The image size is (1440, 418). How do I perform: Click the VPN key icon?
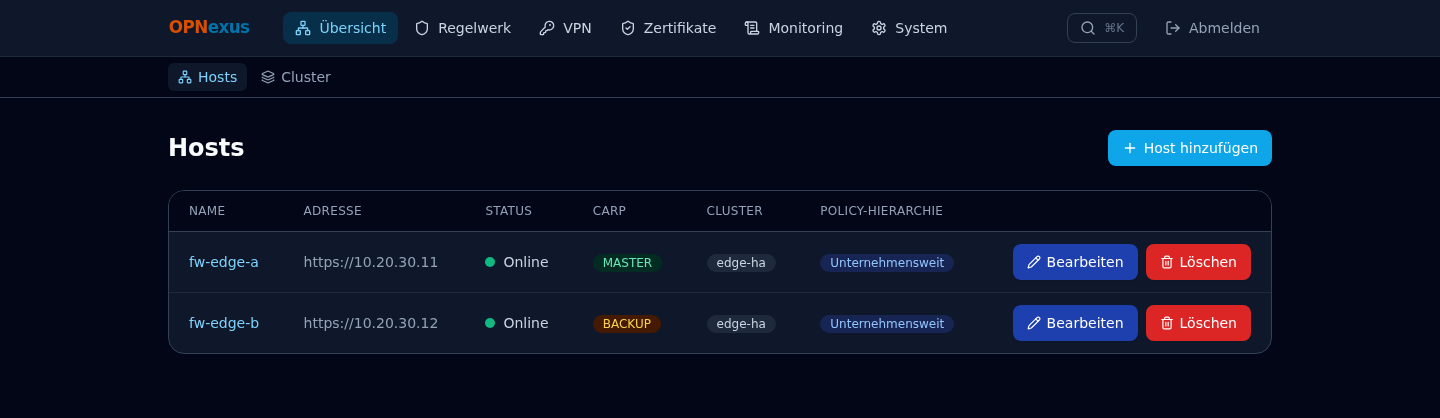point(547,28)
